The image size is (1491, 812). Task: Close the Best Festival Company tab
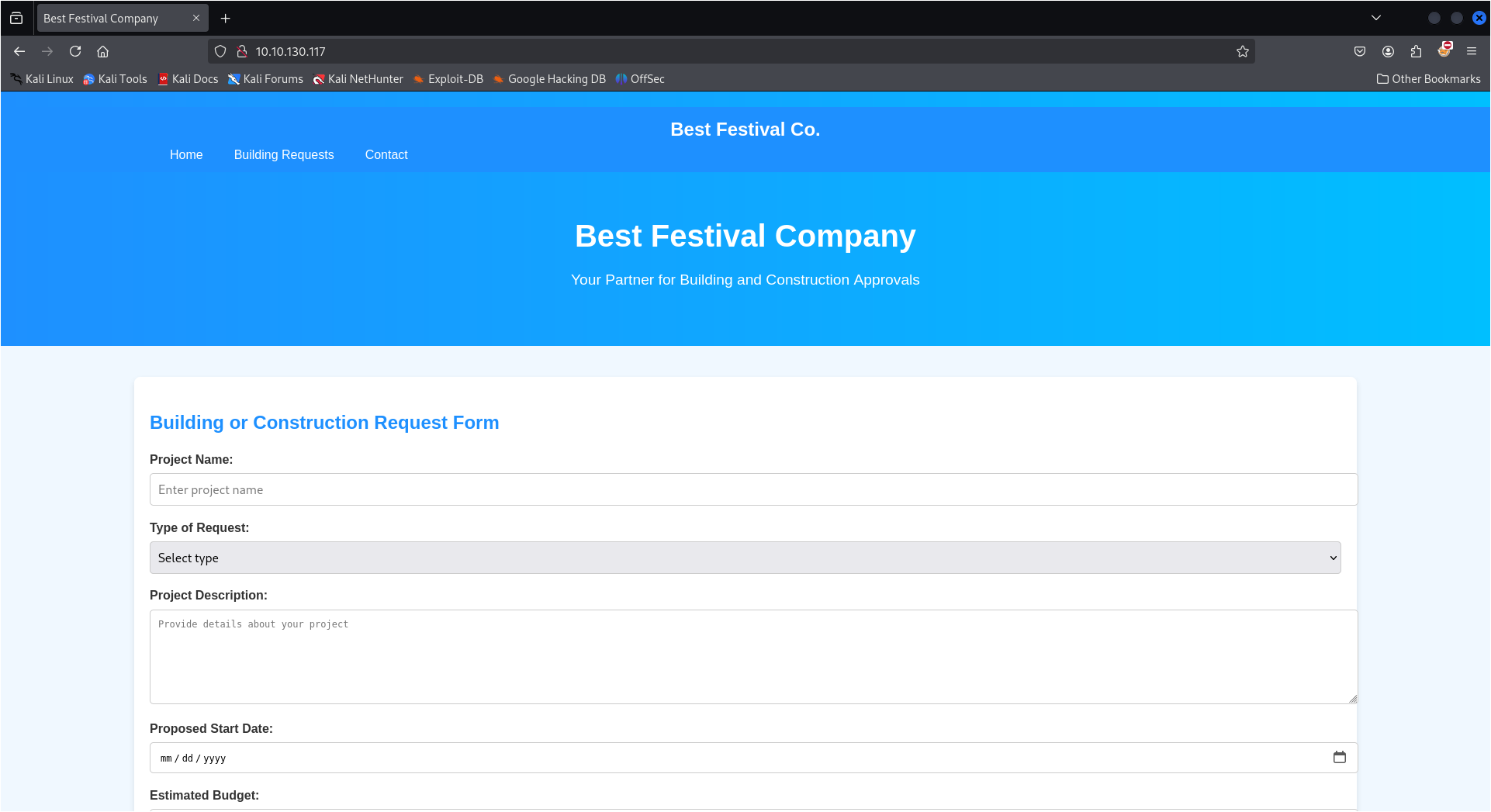click(196, 18)
